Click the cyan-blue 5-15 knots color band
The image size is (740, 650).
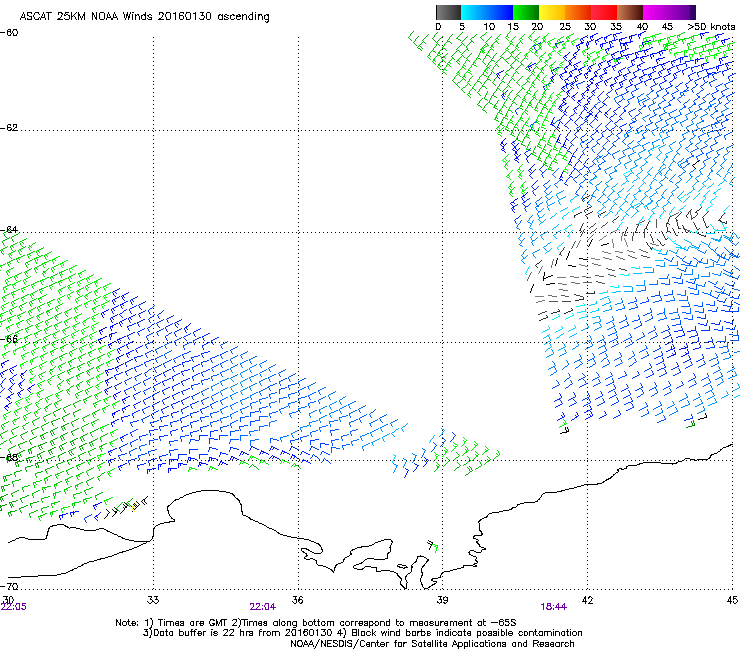tap(487, 12)
